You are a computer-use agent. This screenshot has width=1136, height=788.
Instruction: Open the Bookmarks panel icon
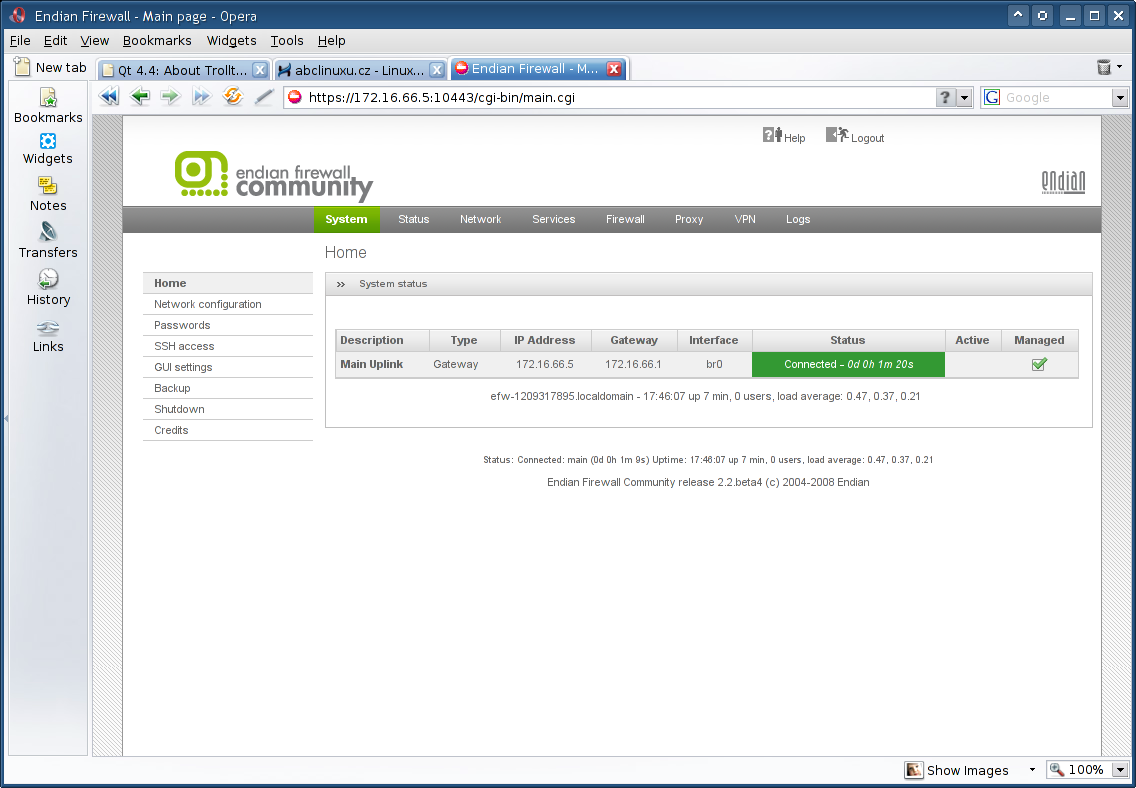click(x=48, y=97)
